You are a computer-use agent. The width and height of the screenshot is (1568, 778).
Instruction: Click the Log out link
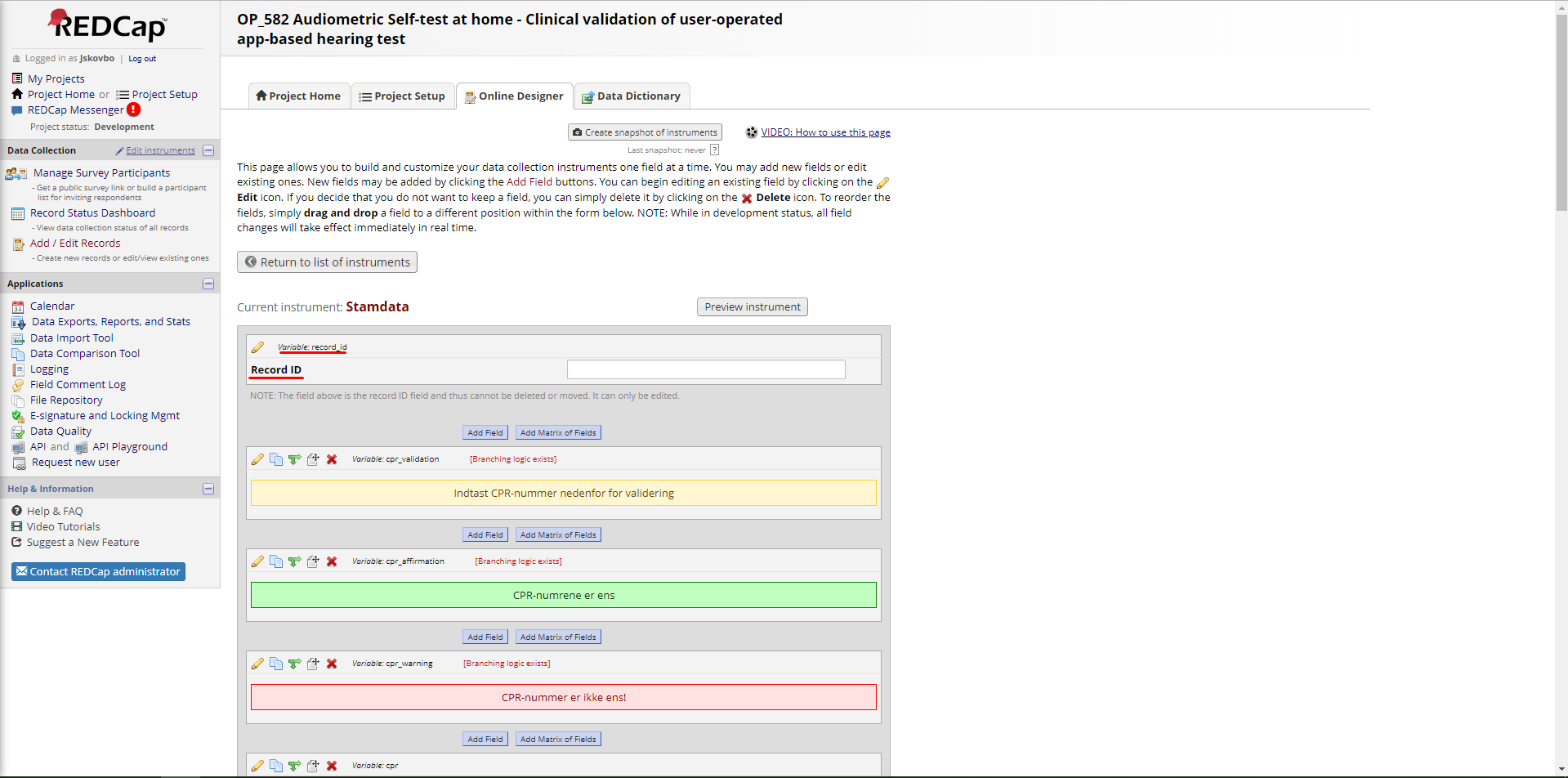[142, 59]
